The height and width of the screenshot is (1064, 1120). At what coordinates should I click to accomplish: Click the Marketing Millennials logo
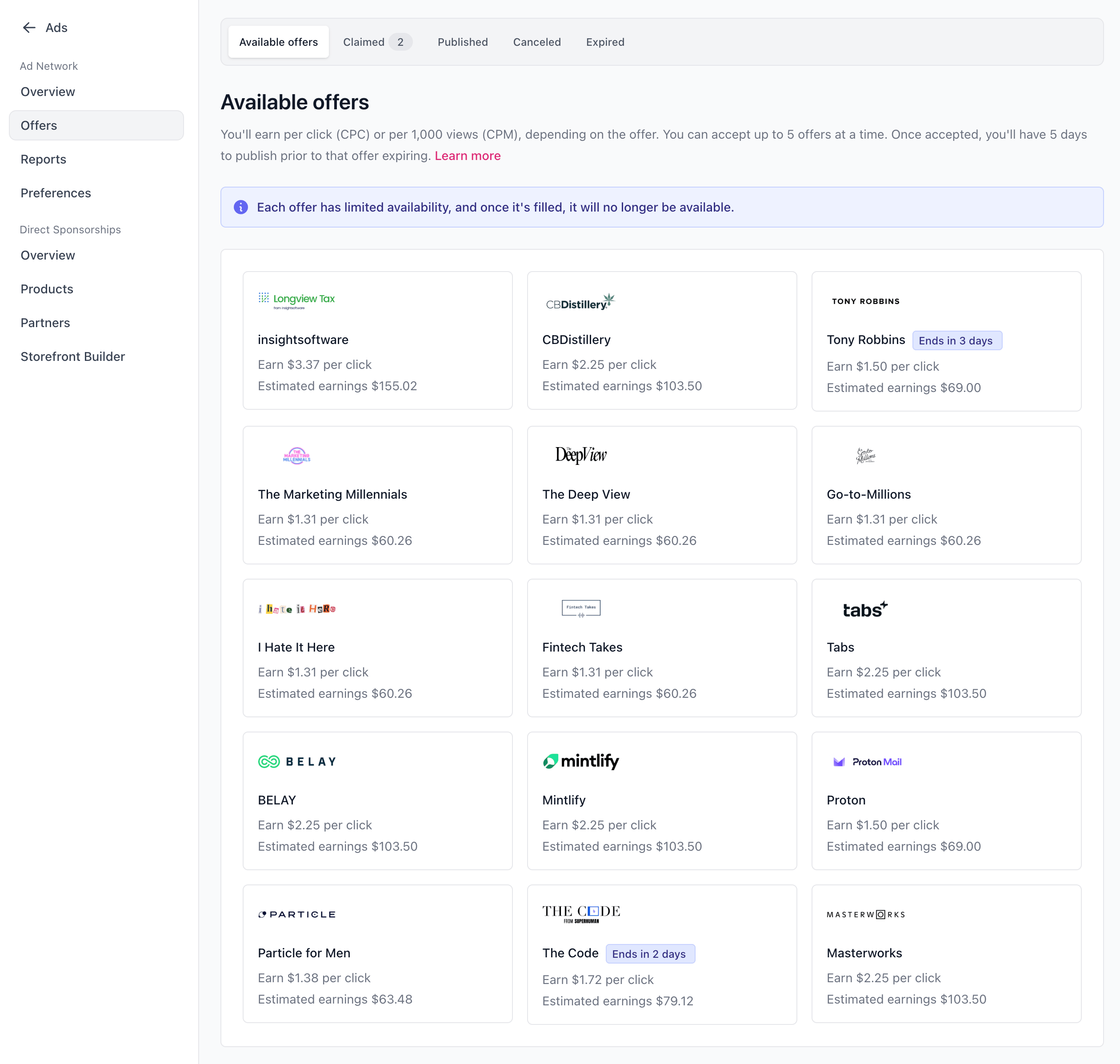296,456
